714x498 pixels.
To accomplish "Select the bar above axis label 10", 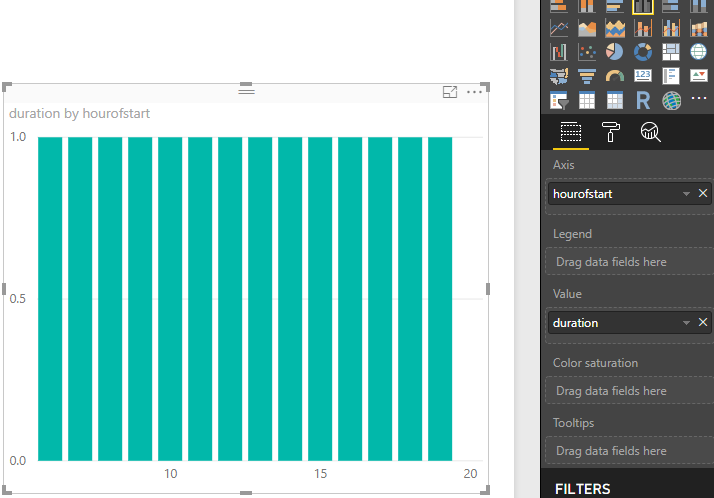I will (x=170, y=299).
